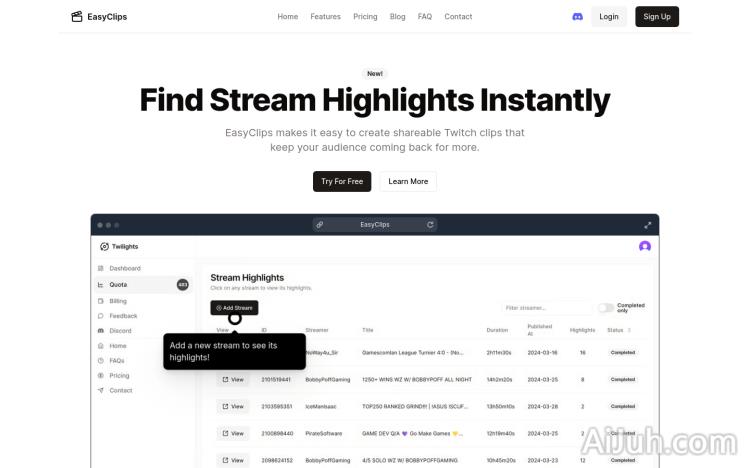Click the reload icon in browser bar
This screenshot has height=468, width=750.
click(x=430, y=225)
